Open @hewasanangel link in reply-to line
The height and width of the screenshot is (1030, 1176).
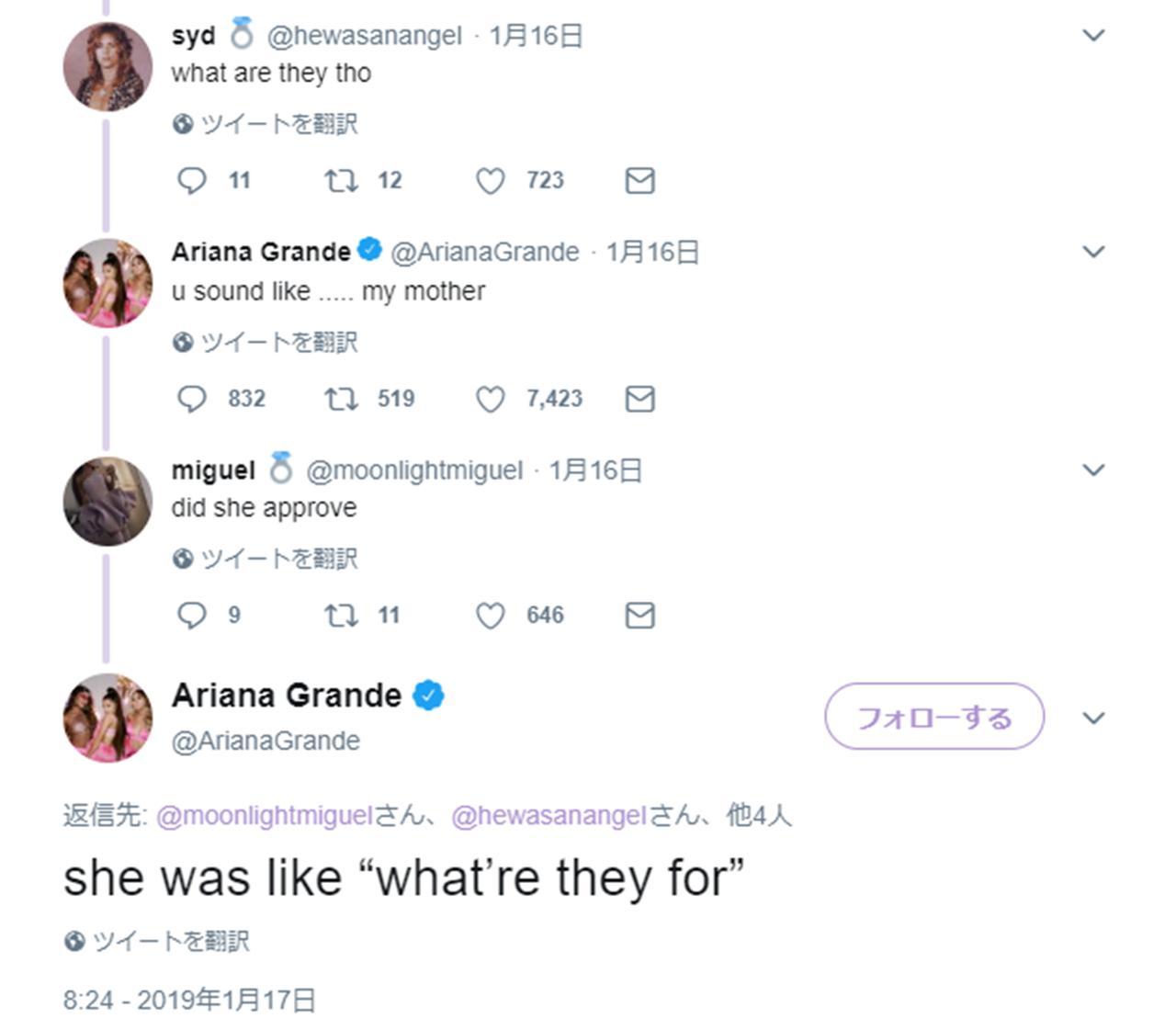point(549,815)
